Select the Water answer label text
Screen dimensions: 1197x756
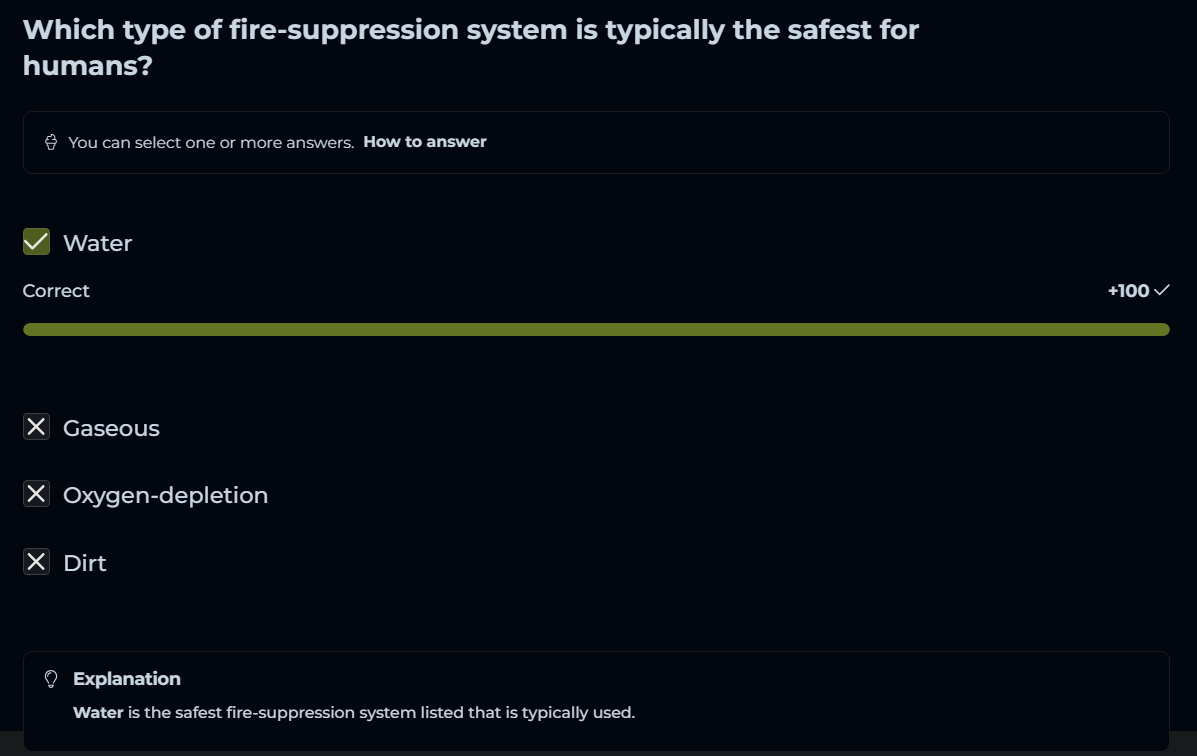click(x=97, y=243)
